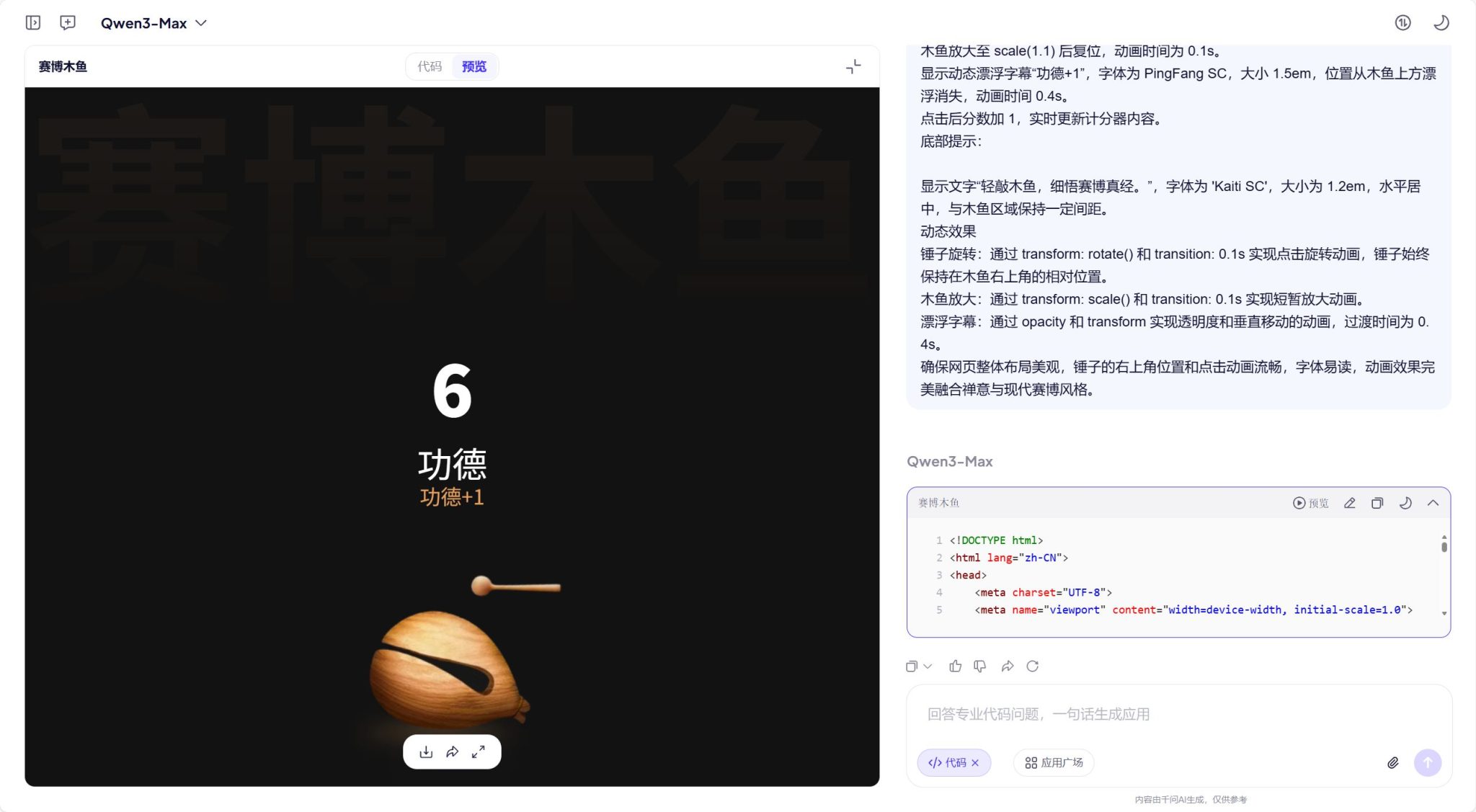Edit the code with the pencil icon
This screenshot has width=1476, height=812.
[1350, 503]
